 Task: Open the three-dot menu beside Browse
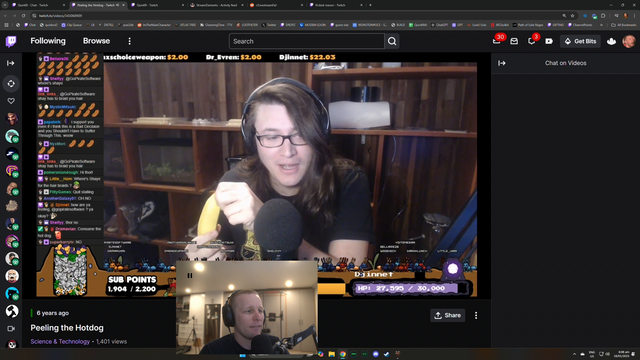(x=129, y=41)
